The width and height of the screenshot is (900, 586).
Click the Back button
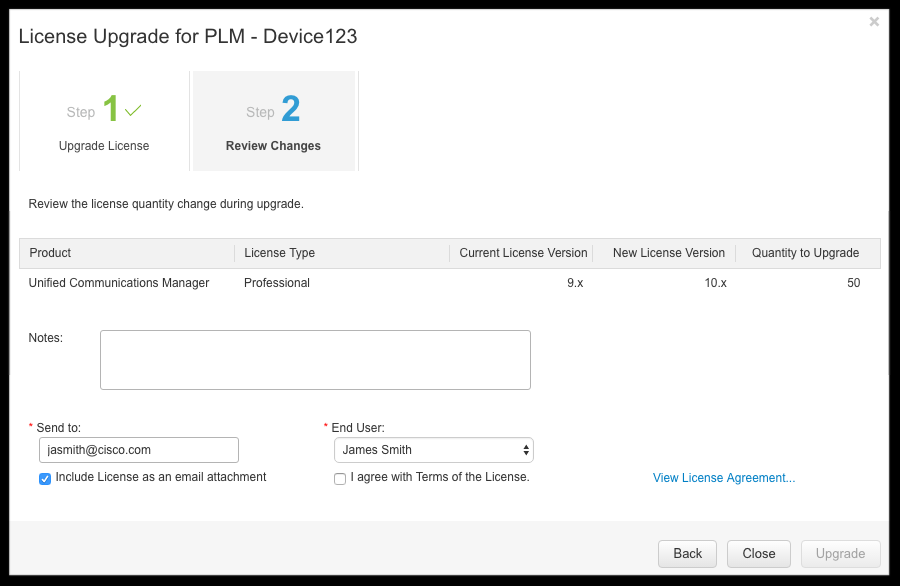tap(687, 554)
